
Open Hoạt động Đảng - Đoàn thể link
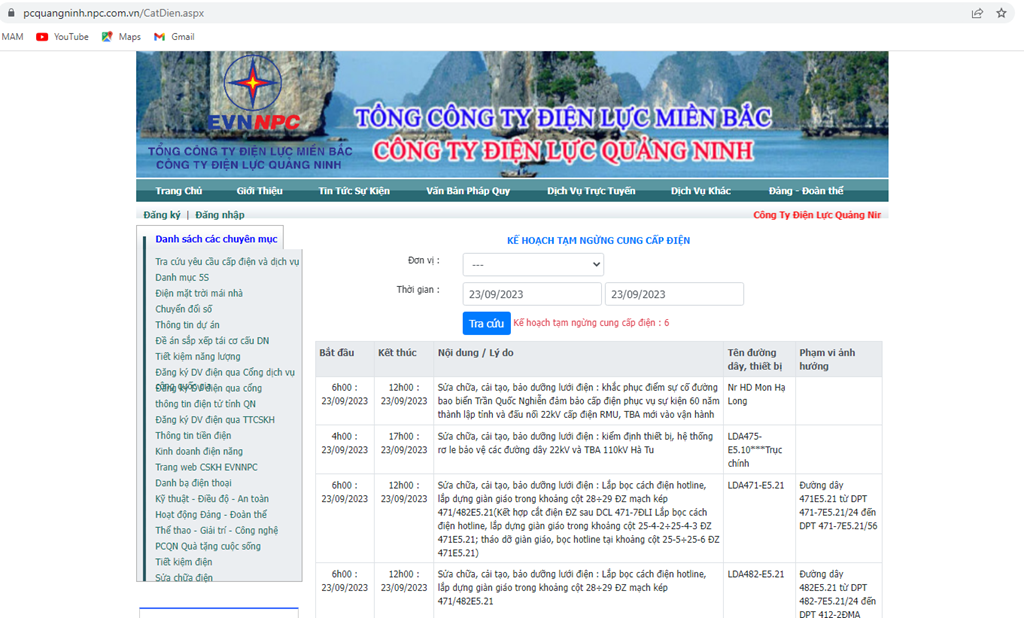211,515
